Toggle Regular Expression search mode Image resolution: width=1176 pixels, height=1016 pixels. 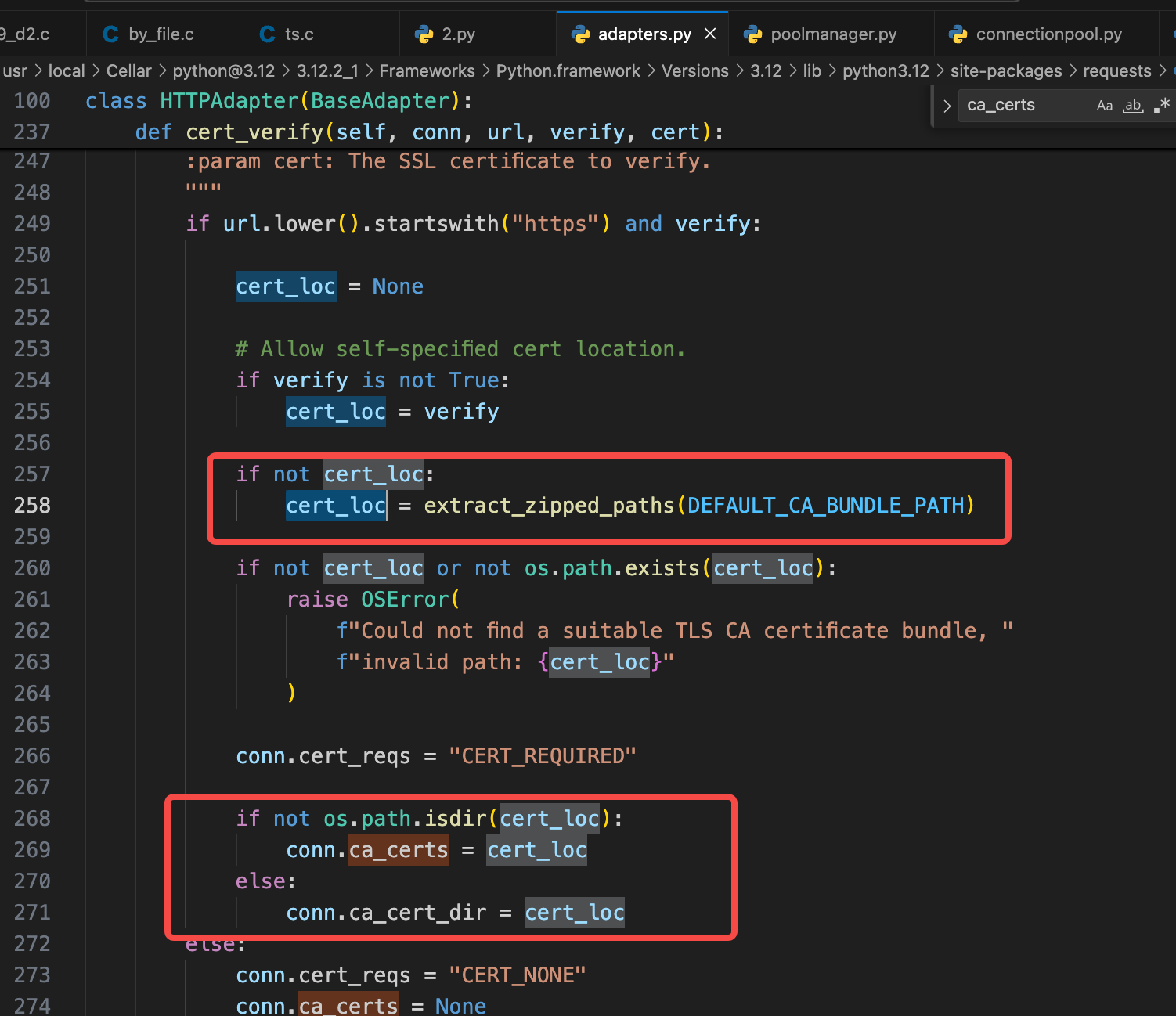(1162, 105)
